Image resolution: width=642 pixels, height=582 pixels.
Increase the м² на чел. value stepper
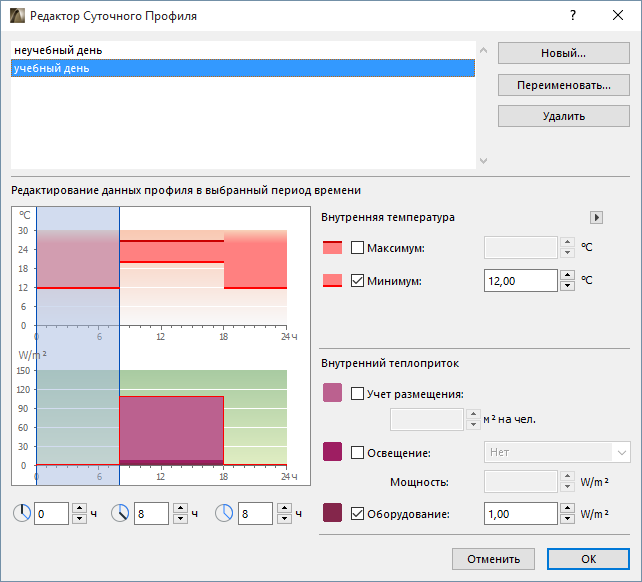pyautogui.click(x=473, y=414)
